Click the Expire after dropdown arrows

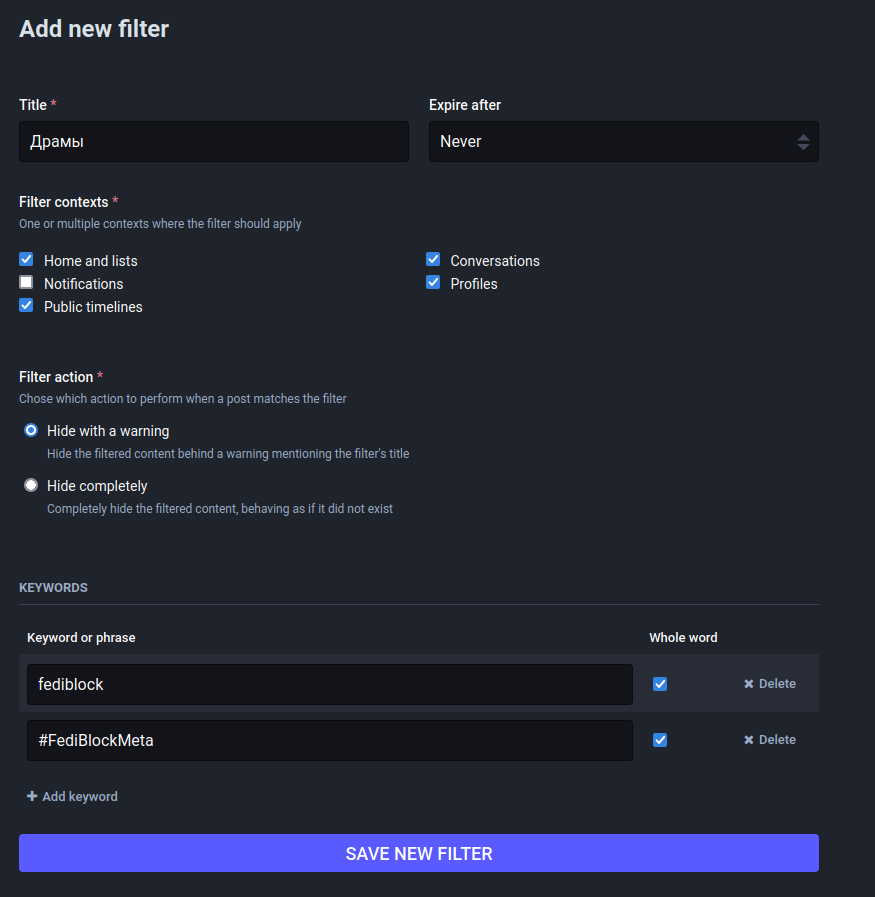(803, 142)
